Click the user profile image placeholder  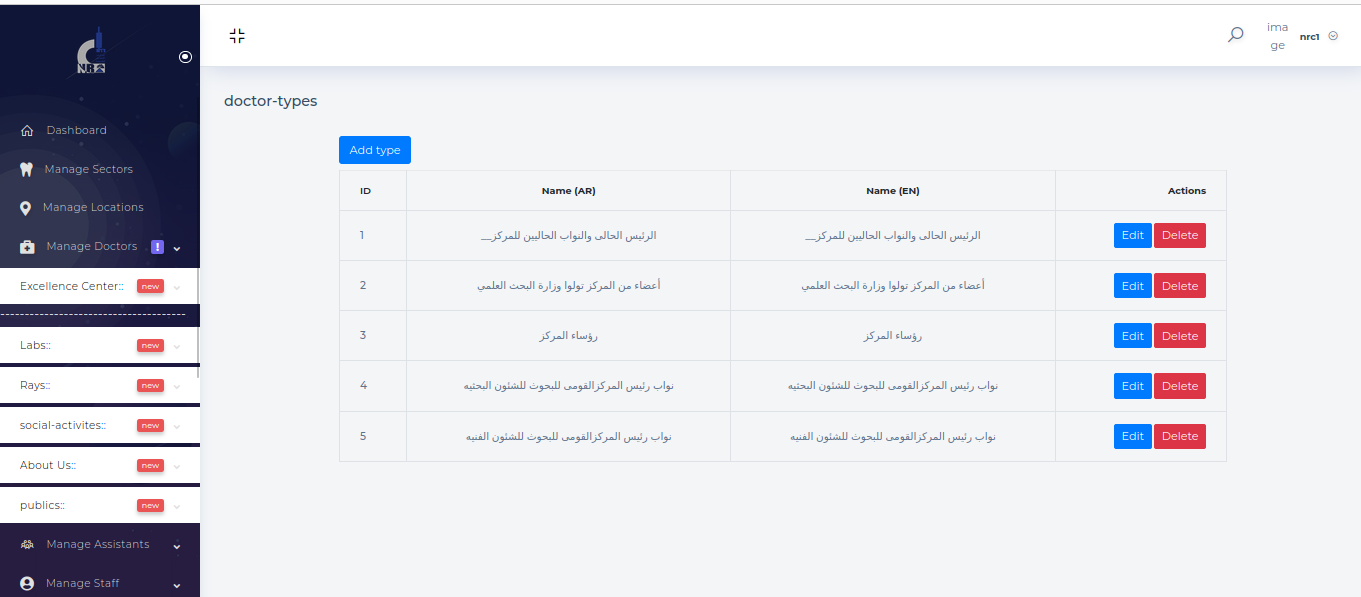[x=1277, y=36]
